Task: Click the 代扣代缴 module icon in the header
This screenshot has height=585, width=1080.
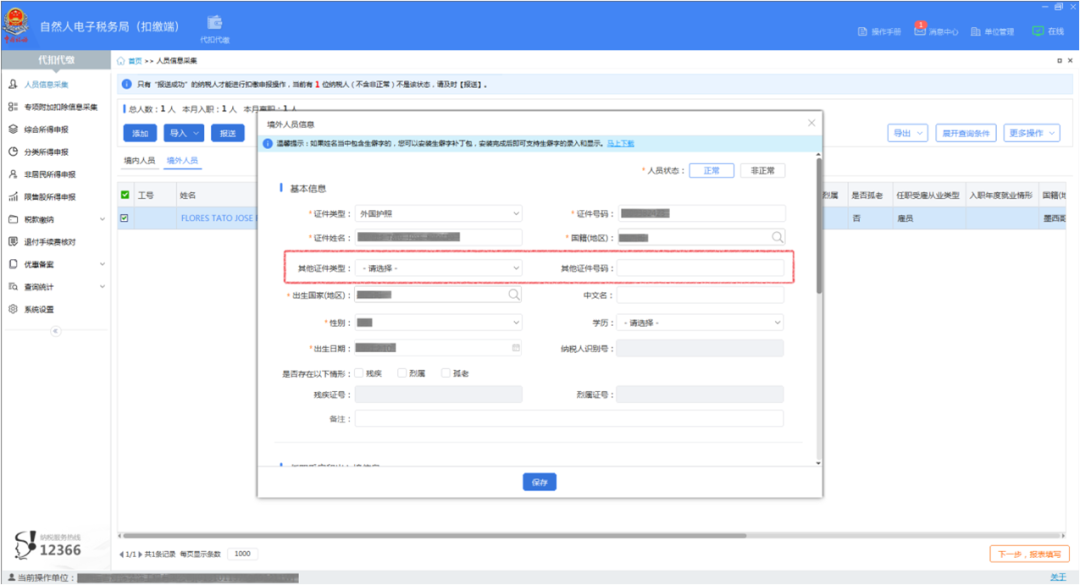Action: 215,23
